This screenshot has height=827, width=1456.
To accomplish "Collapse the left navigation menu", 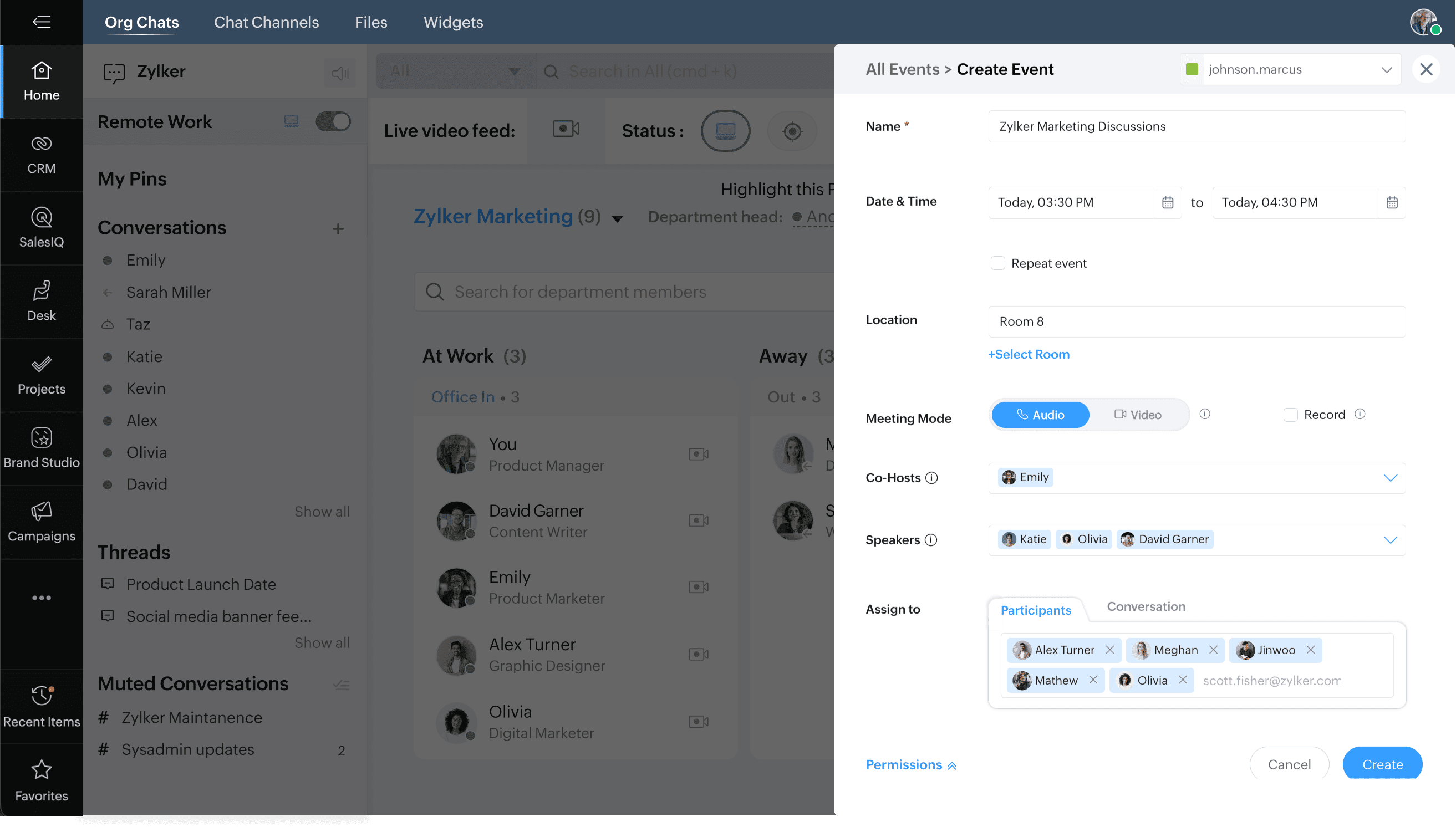I will (x=42, y=22).
